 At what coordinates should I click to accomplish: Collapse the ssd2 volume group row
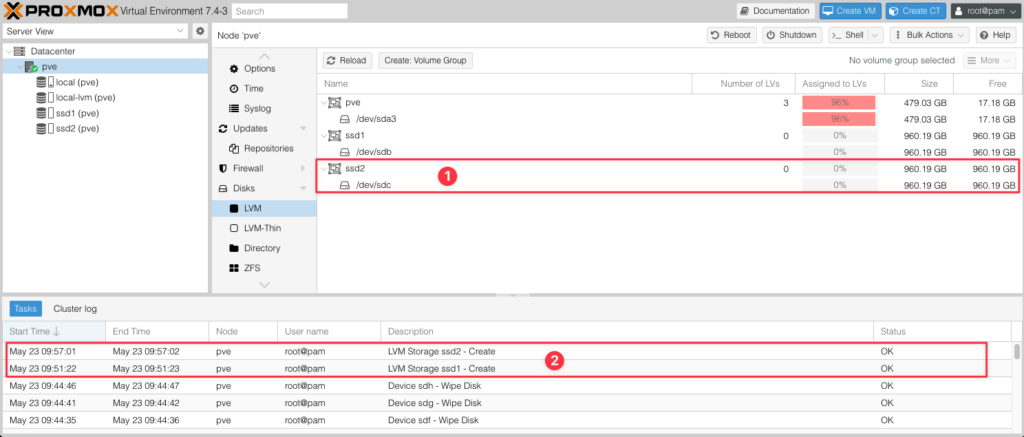(323, 169)
